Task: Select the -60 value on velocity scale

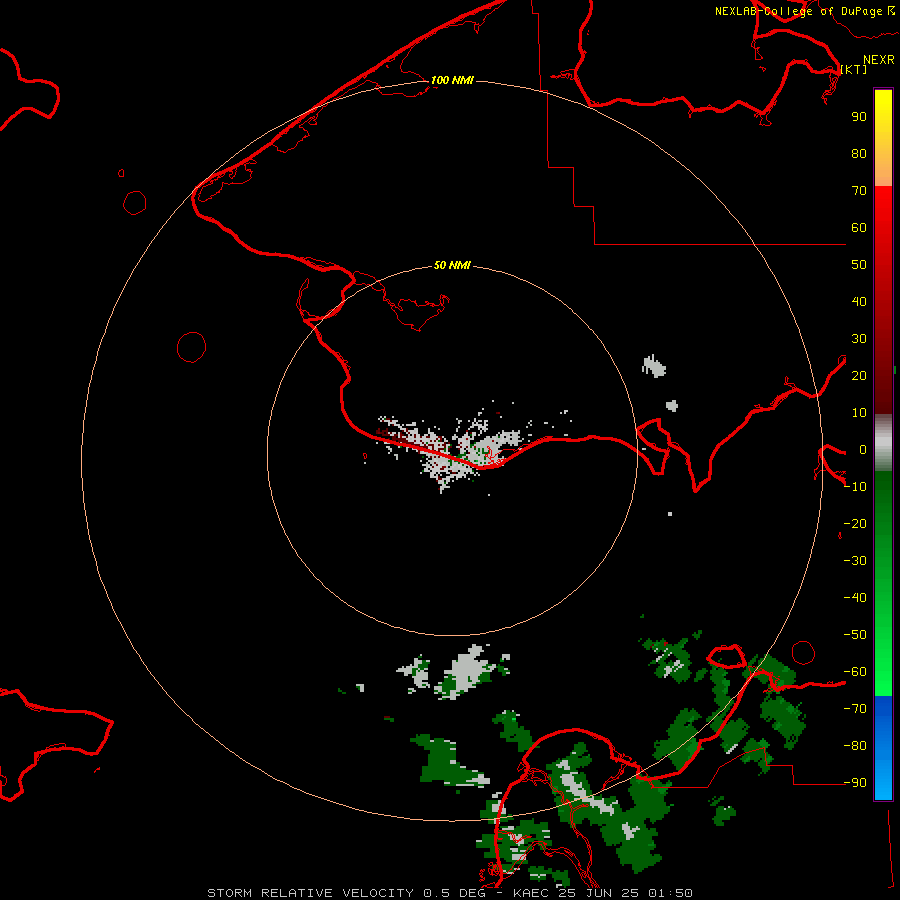Action: pyautogui.click(x=855, y=672)
